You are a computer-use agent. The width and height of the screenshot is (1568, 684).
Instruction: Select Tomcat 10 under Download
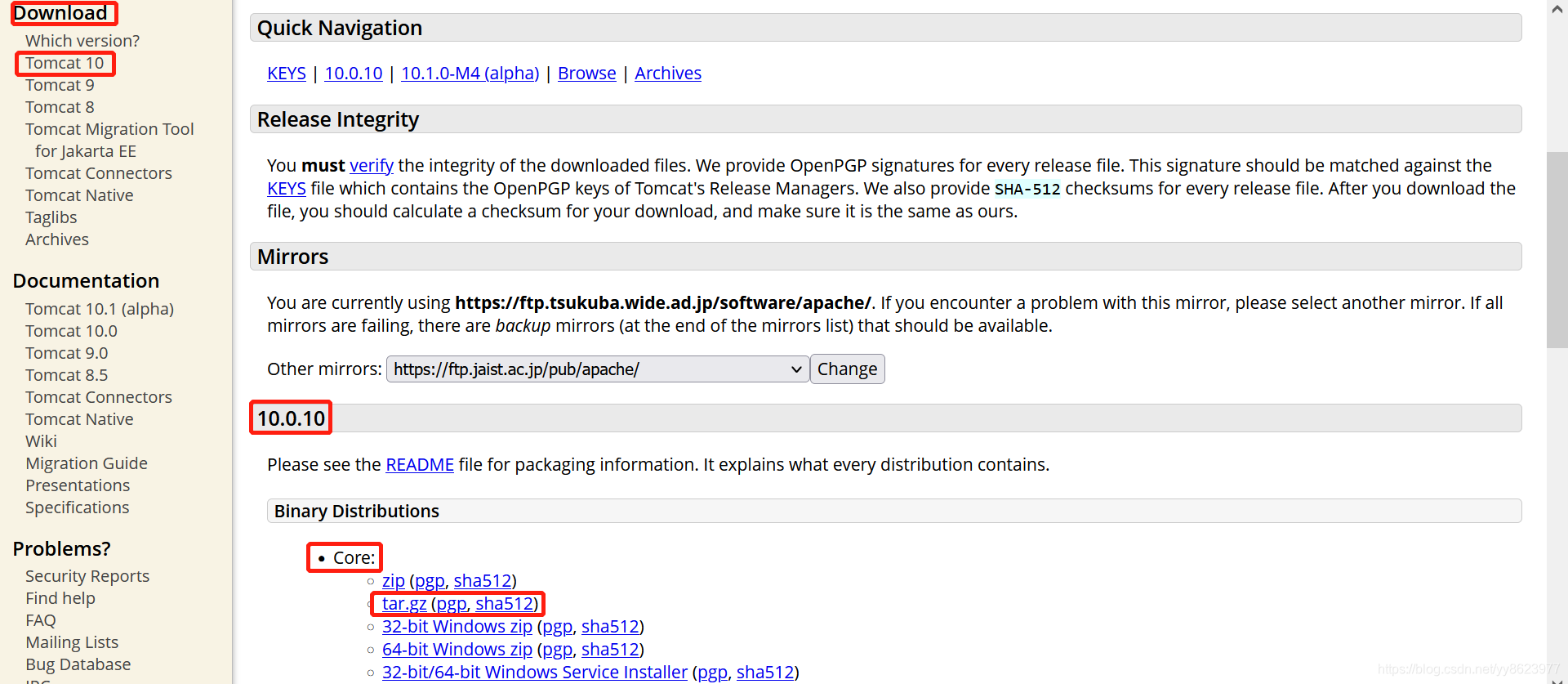tap(65, 63)
